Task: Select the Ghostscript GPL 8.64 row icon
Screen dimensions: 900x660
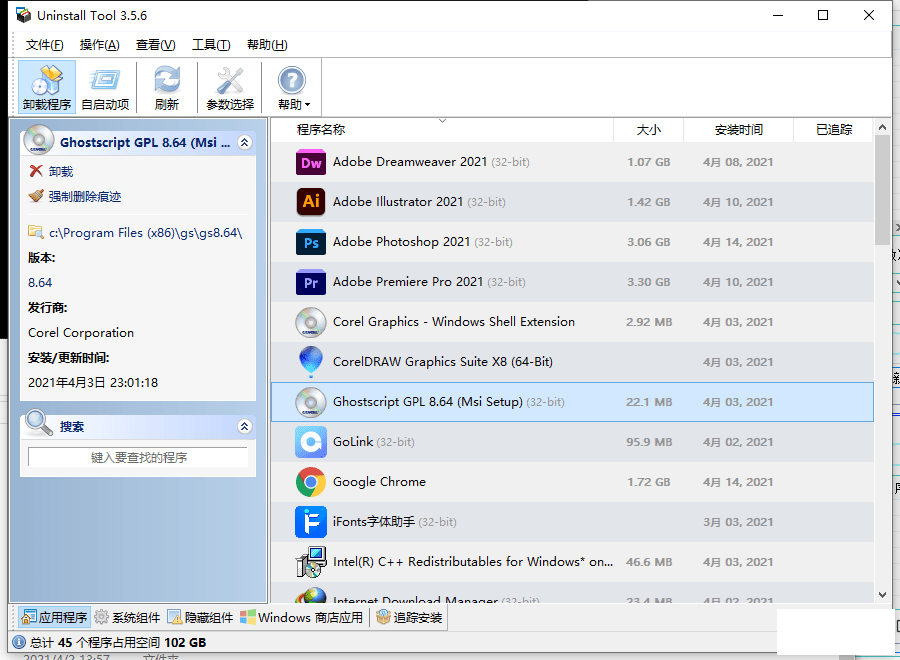Action: [311, 402]
